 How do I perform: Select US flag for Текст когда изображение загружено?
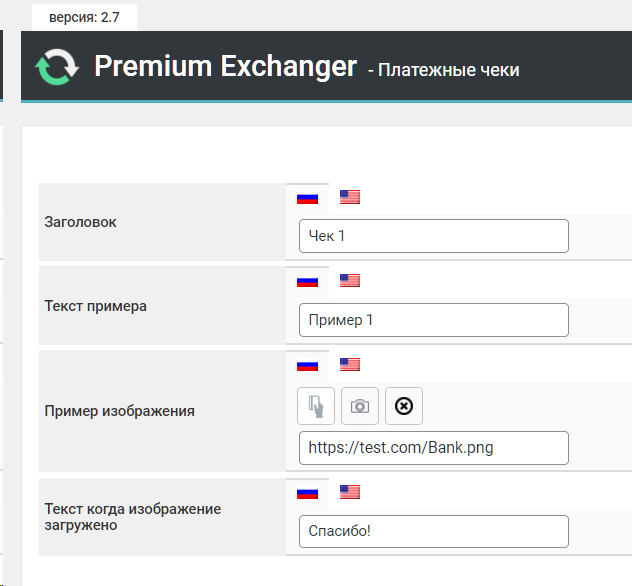[349, 492]
